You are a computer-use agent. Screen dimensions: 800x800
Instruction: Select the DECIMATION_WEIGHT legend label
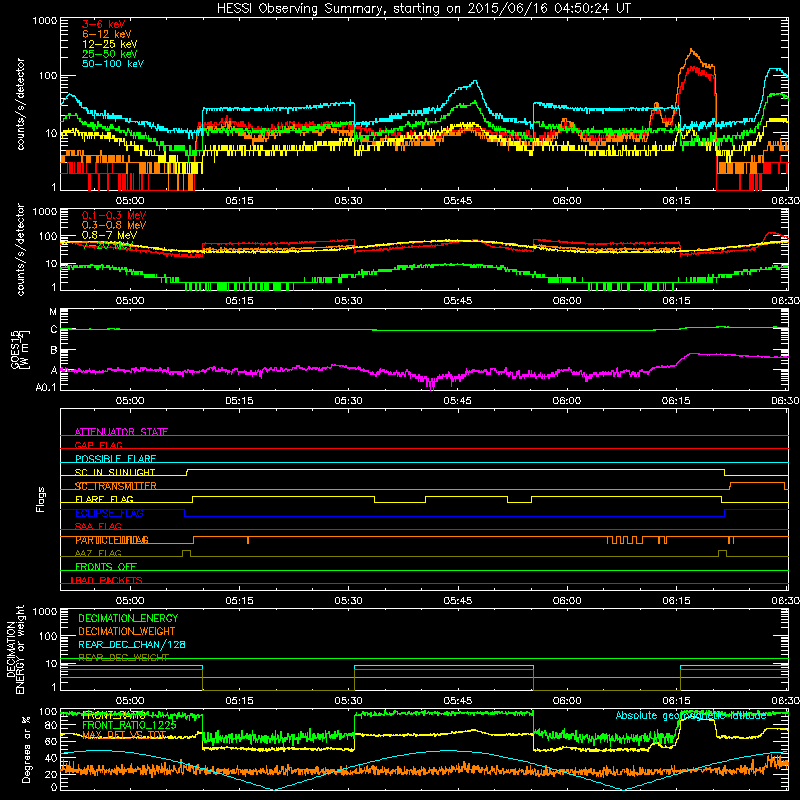click(127, 631)
